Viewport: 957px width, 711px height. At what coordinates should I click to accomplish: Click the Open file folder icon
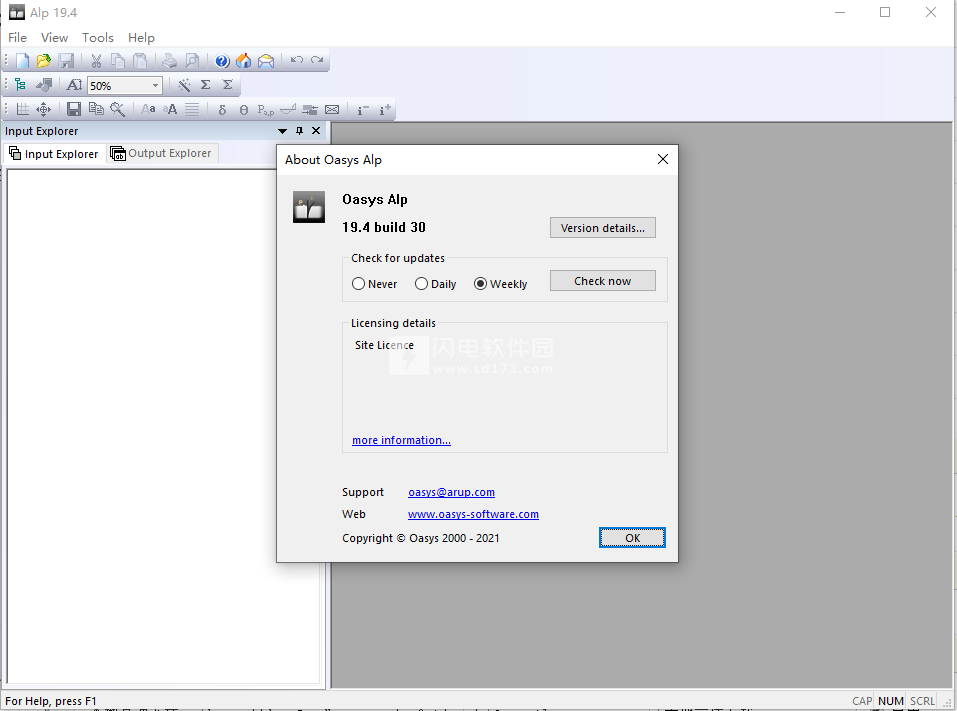pos(43,60)
